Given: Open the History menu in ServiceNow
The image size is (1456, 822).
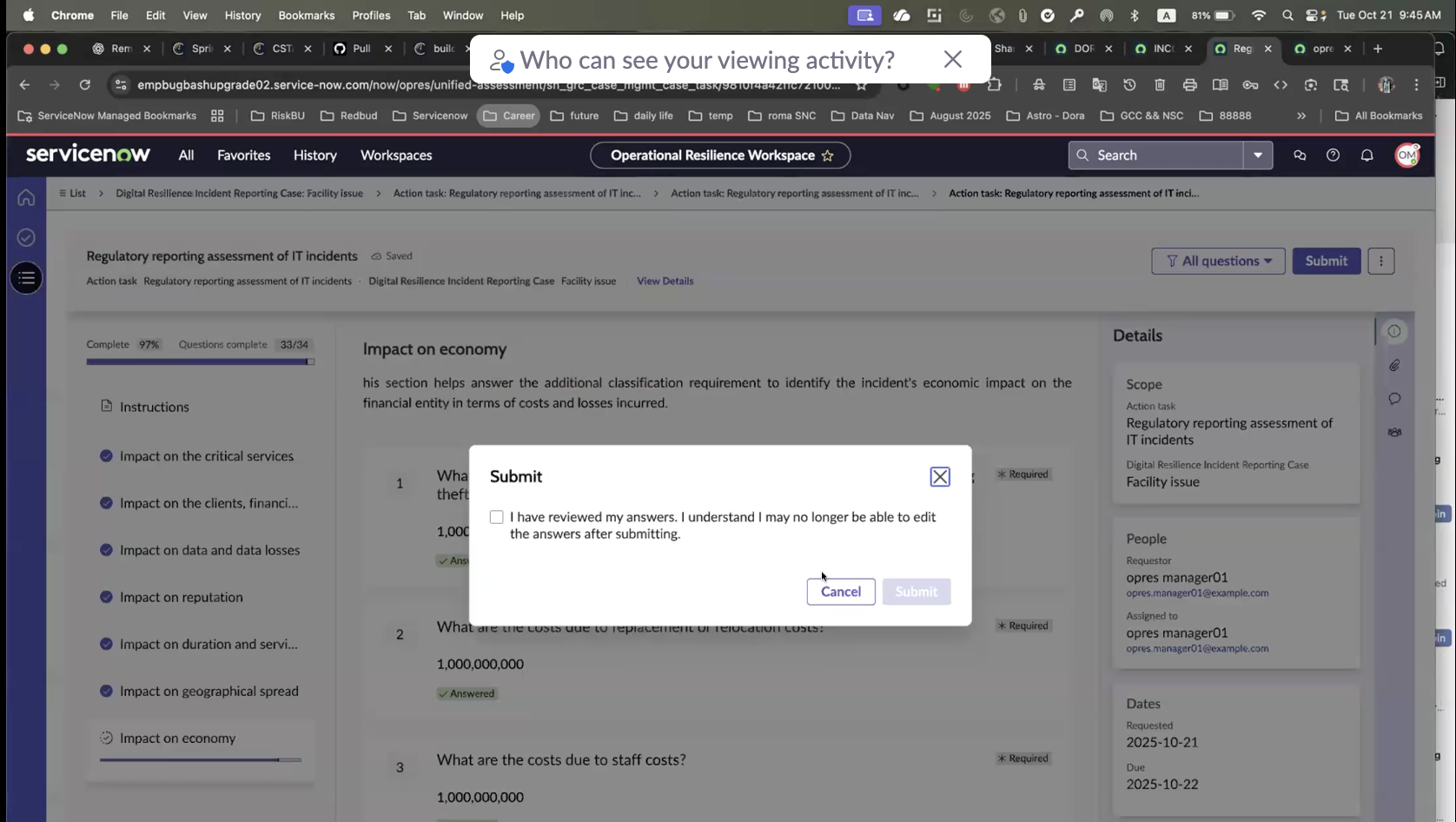Looking at the screenshot, I should point(314,155).
